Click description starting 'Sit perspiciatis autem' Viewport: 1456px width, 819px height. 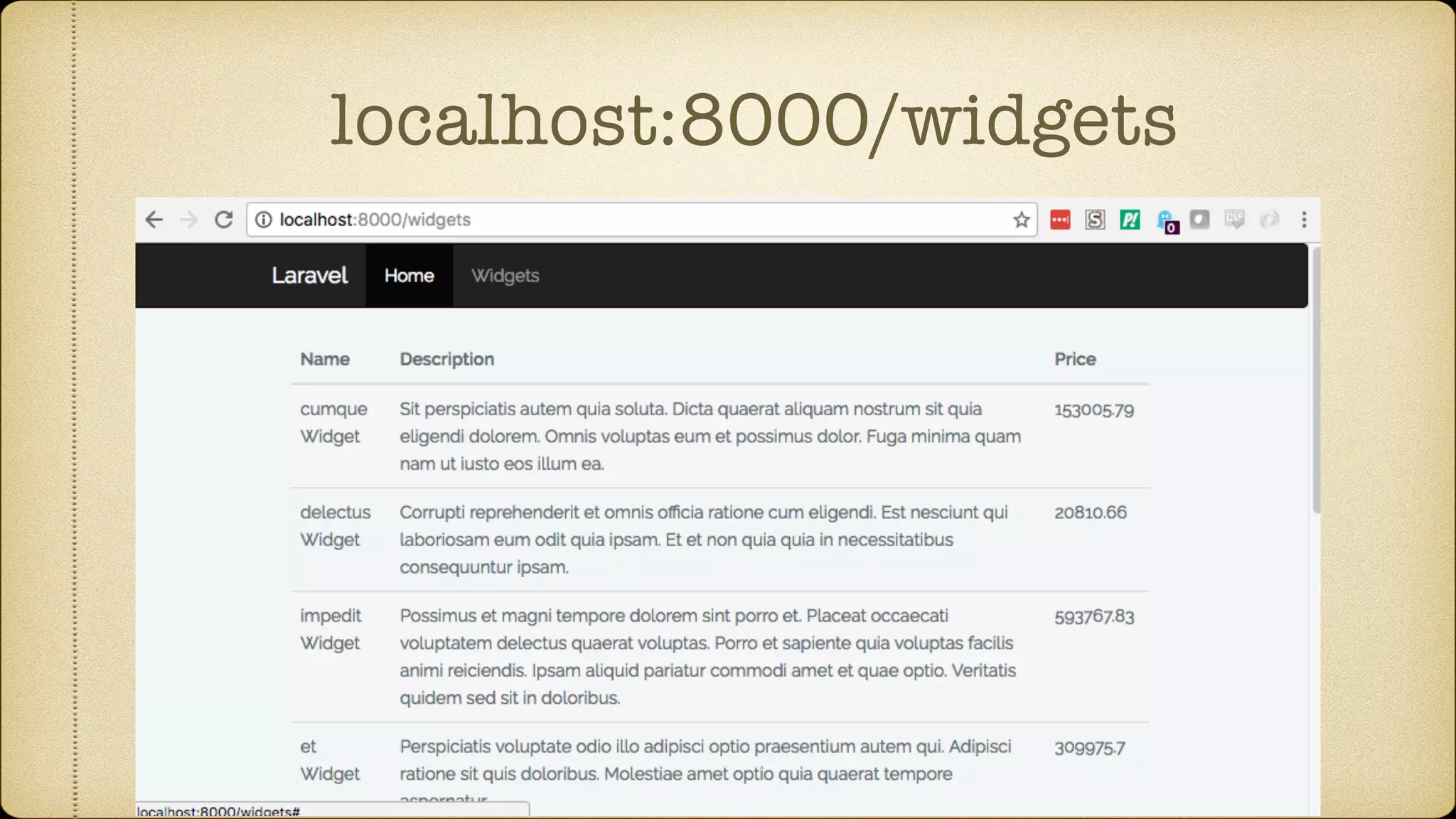click(710, 436)
